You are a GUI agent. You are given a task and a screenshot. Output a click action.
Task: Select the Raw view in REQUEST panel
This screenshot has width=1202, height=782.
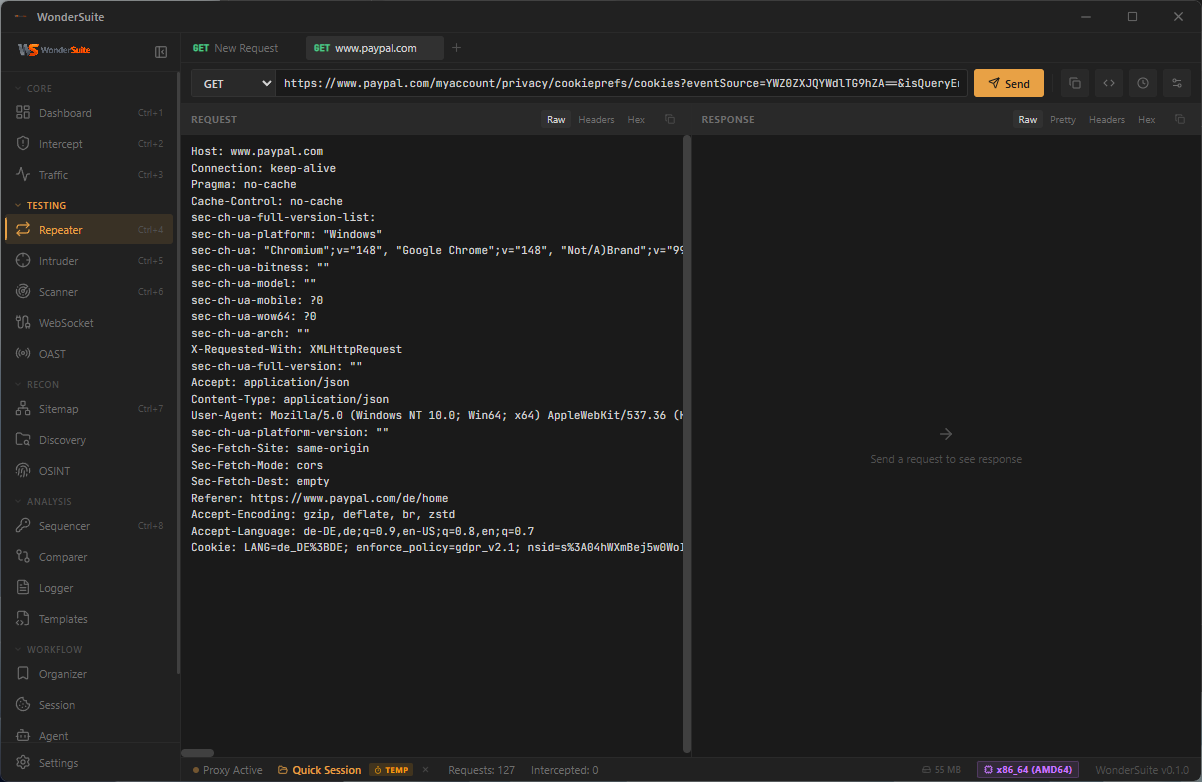coord(556,119)
